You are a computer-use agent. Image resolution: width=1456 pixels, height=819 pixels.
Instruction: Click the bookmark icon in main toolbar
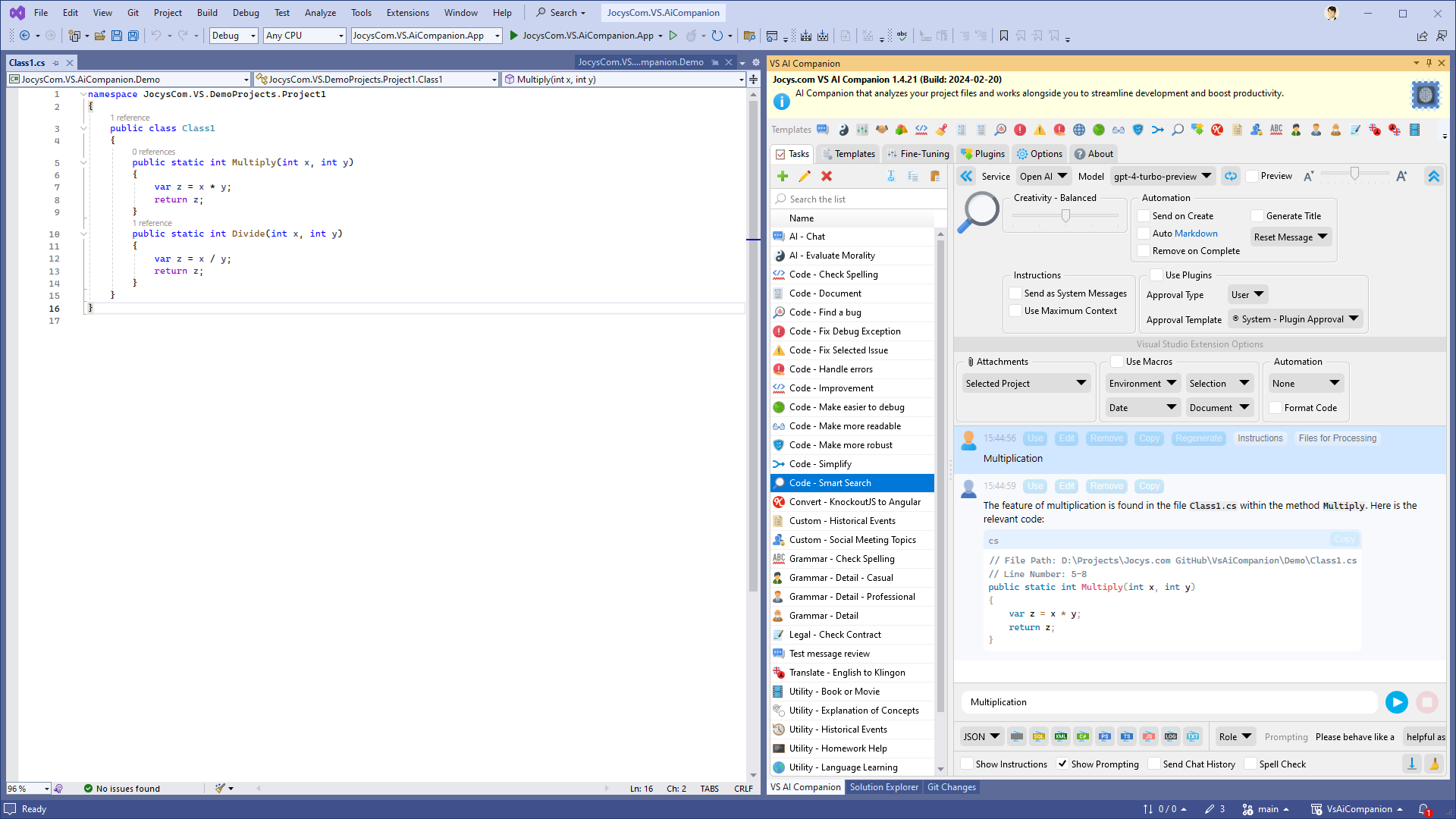pyautogui.click(x=1004, y=36)
